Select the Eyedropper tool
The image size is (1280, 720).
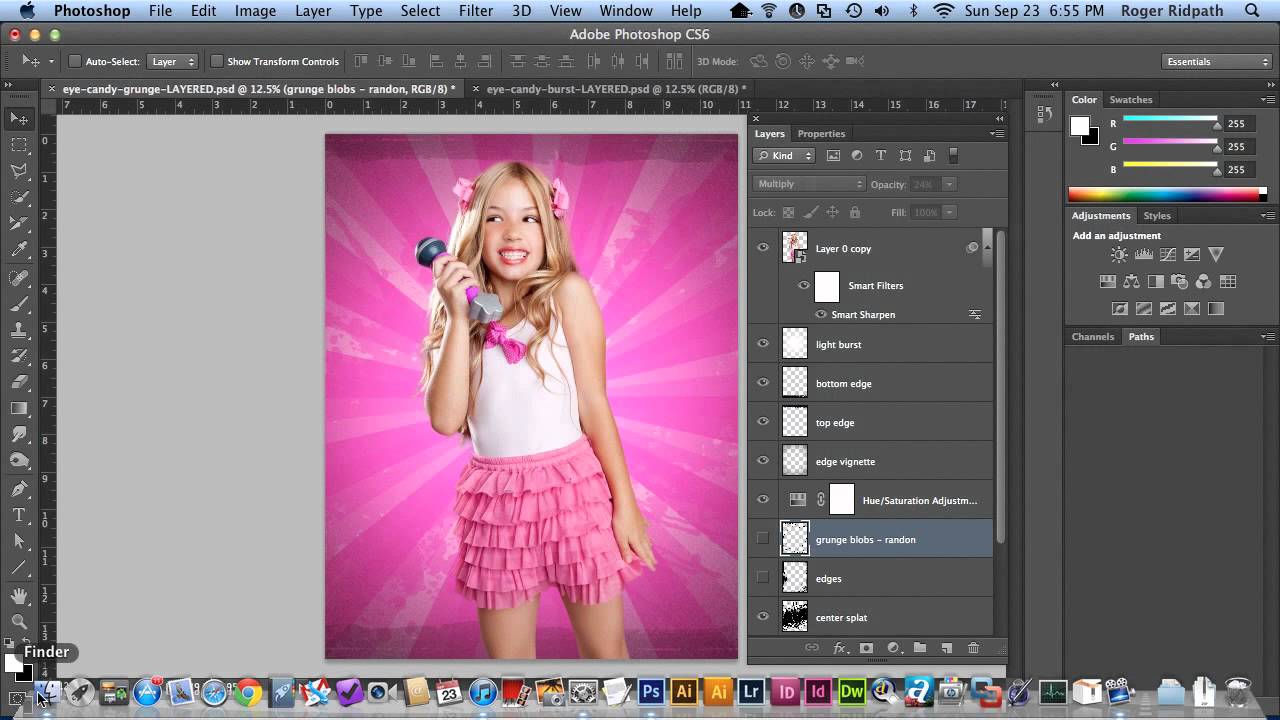pos(19,250)
